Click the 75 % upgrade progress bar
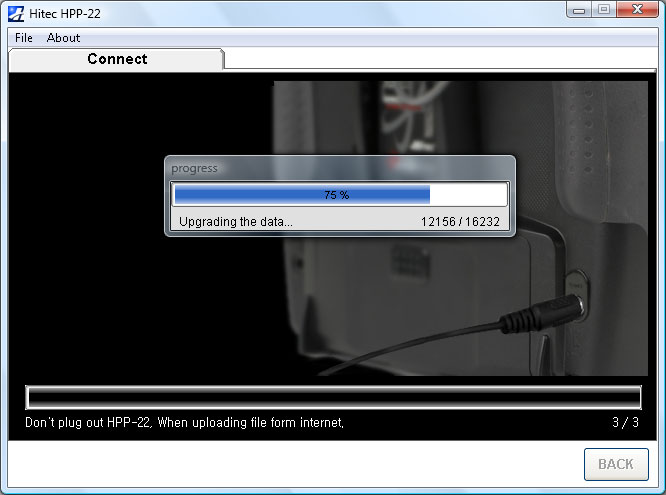The height and width of the screenshot is (495, 666). pos(339,195)
